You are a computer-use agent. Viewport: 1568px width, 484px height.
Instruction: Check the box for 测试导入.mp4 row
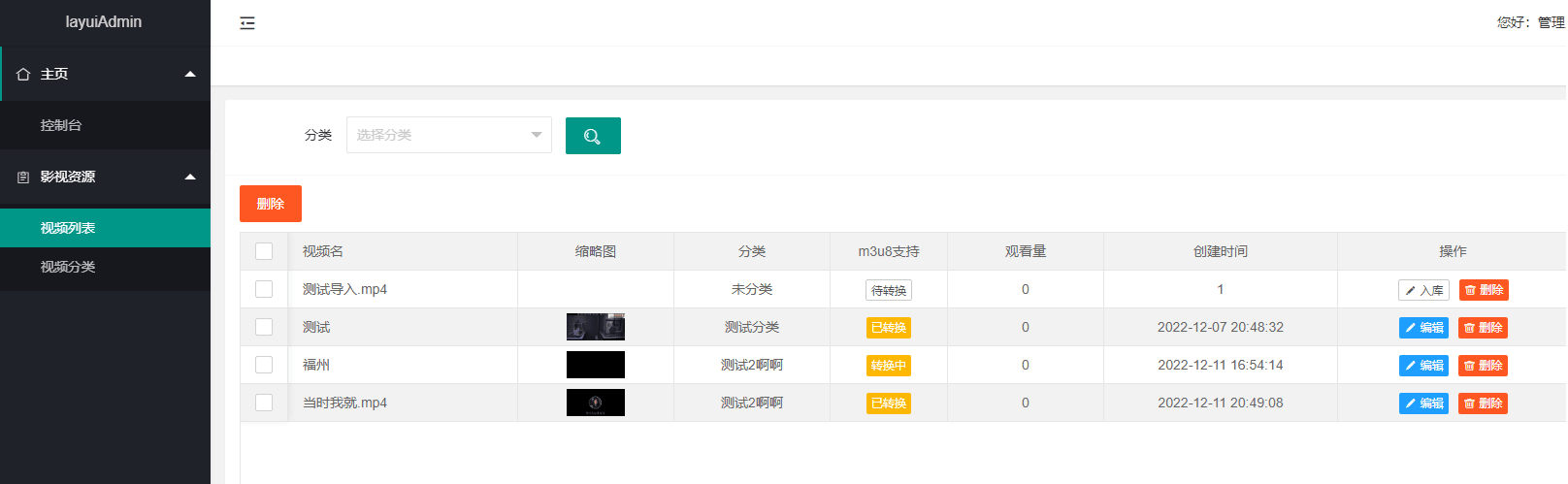[x=264, y=289]
